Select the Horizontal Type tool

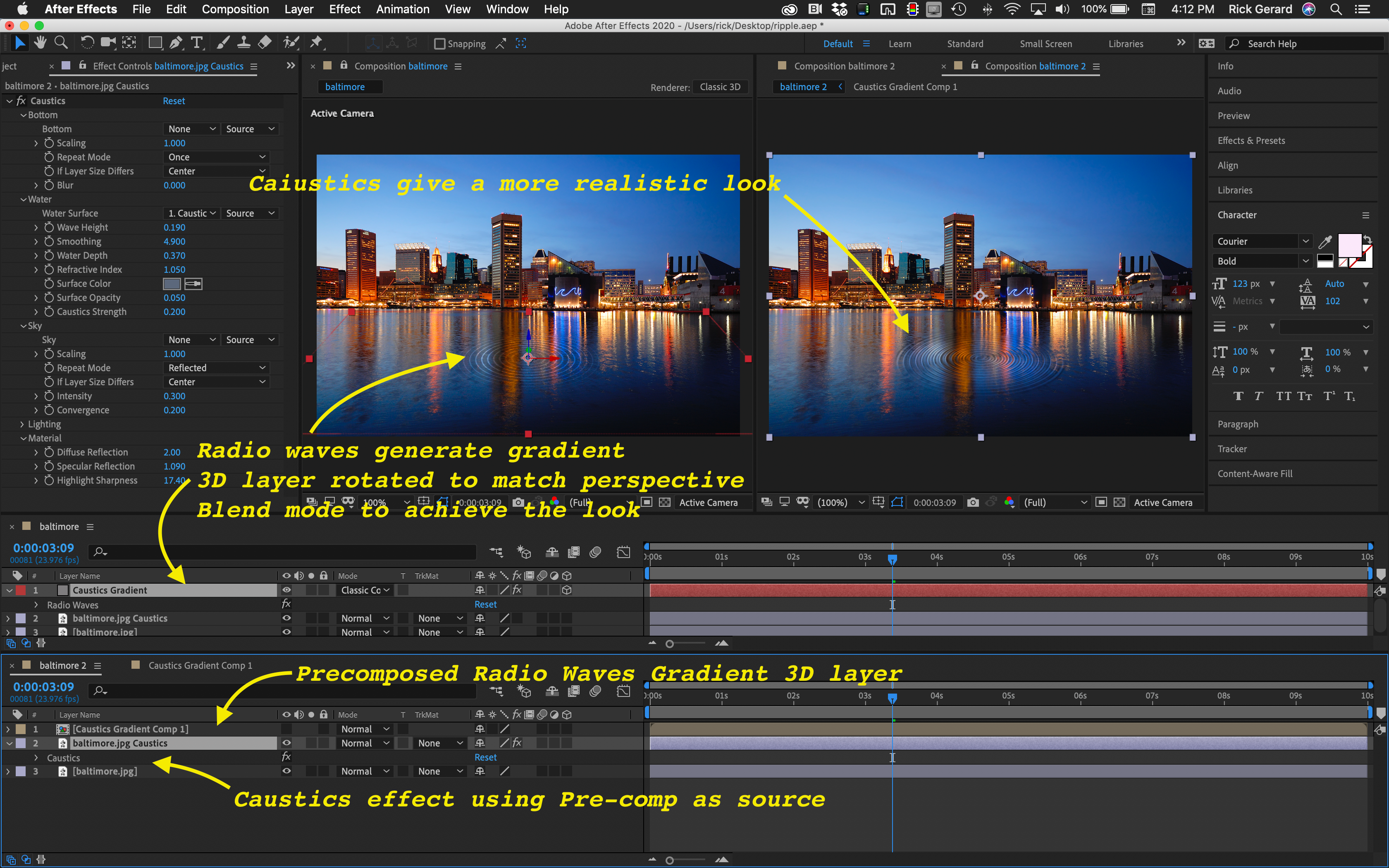click(x=197, y=43)
